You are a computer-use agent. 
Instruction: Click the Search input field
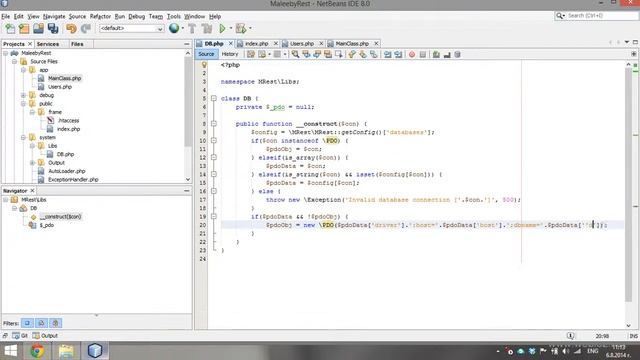pyautogui.click(x=601, y=16)
